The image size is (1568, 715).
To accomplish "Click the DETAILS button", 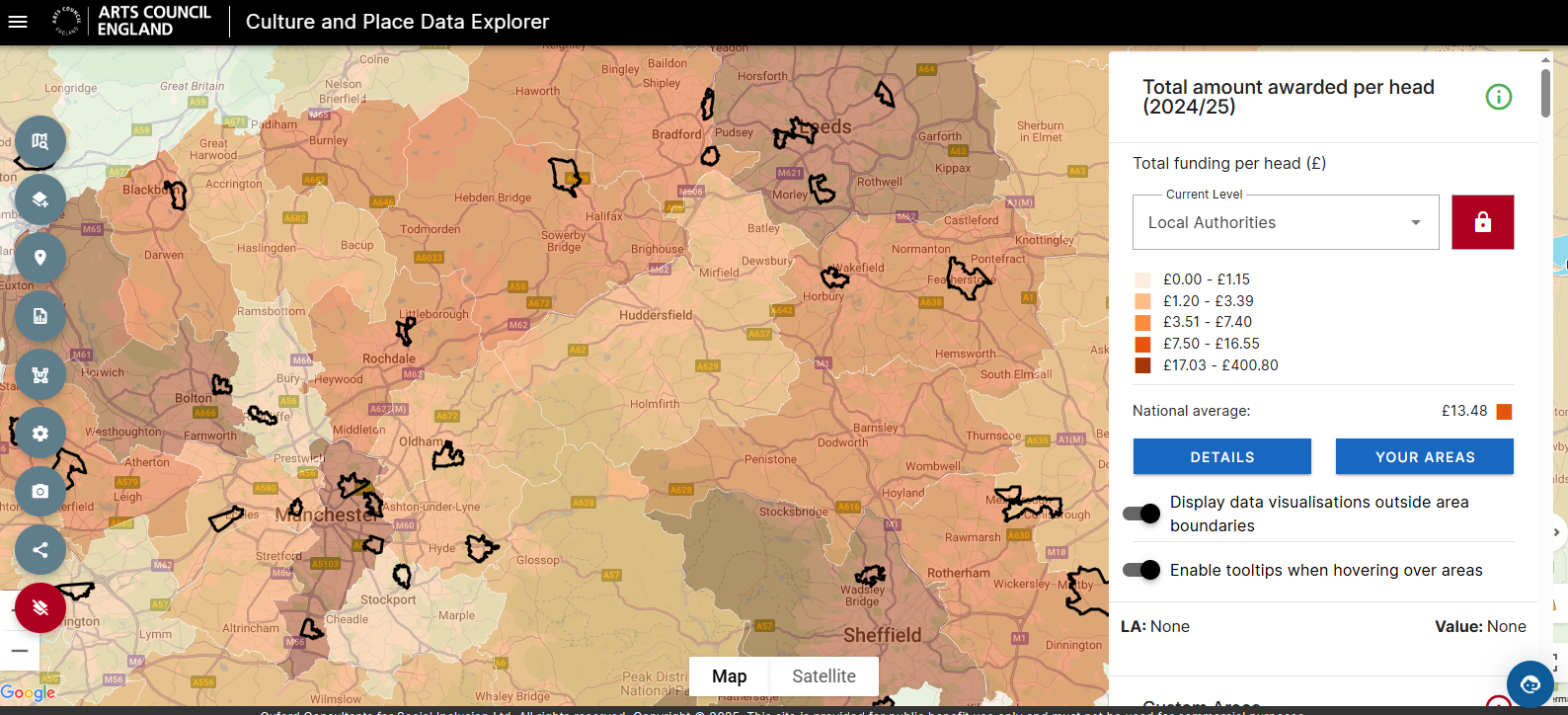I will [x=1221, y=457].
